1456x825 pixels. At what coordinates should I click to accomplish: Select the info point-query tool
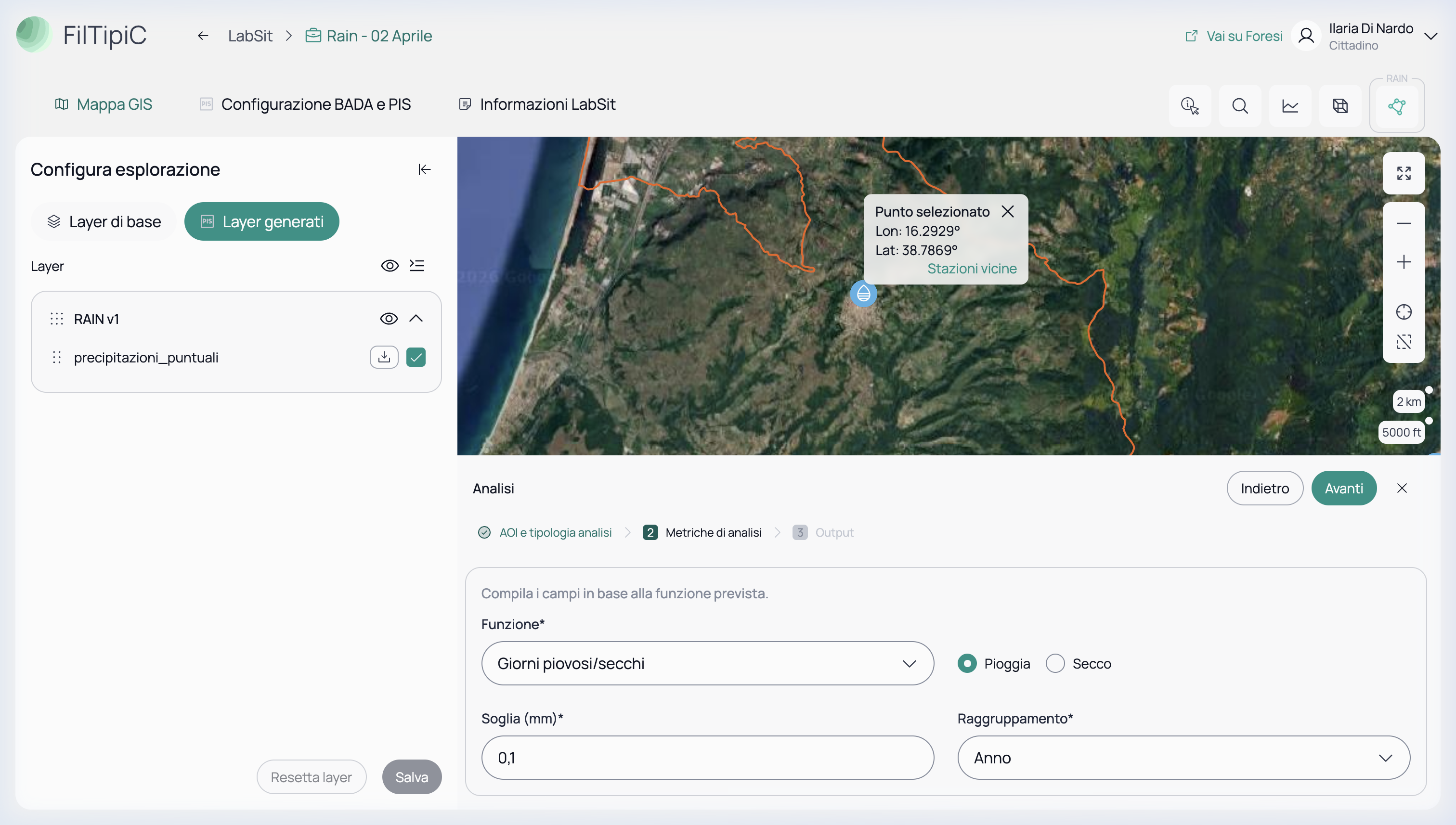point(1190,106)
